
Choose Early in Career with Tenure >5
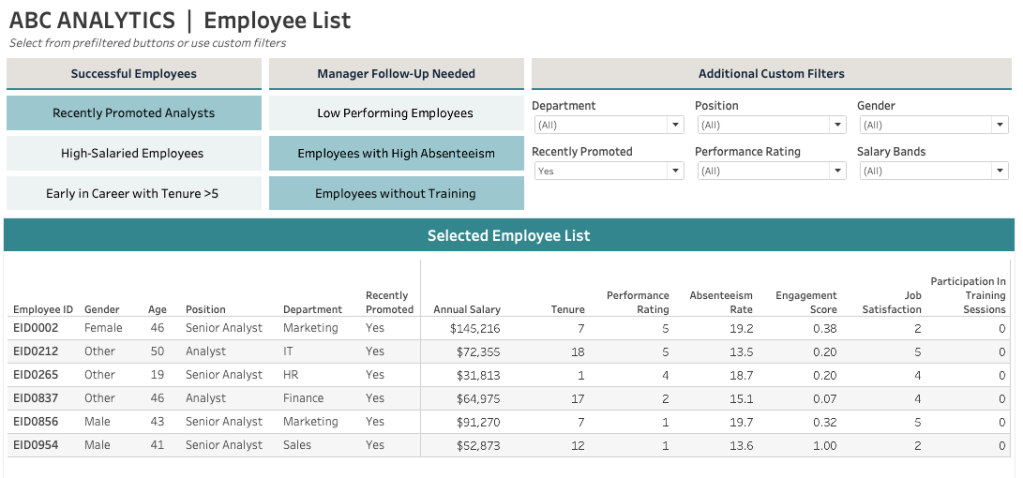coord(133,193)
